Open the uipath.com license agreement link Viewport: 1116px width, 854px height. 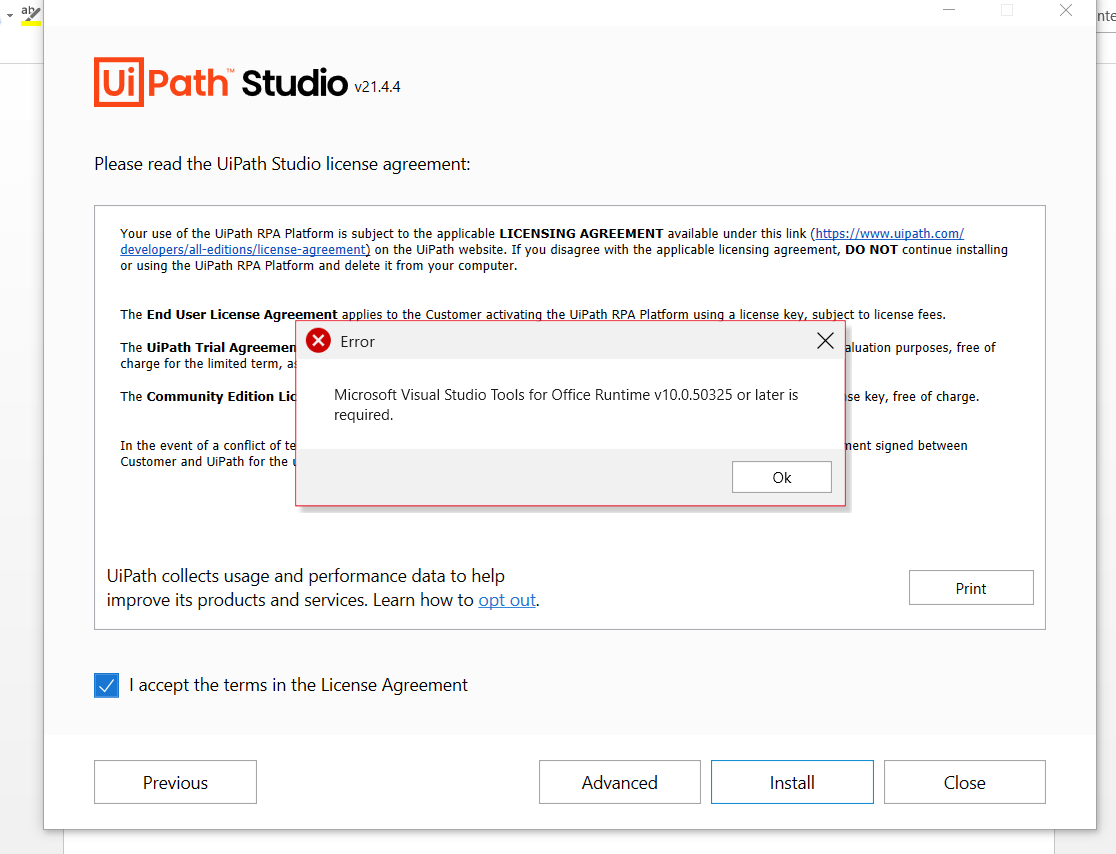tap(889, 233)
